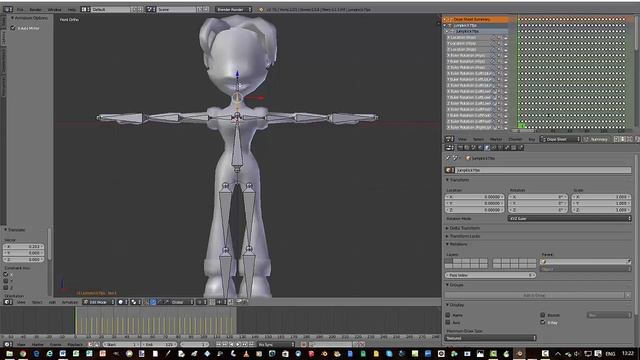The width and height of the screenshot is (640, 360).
Task: Select the Dope Sheet Summary channel row
Action: 476,19
